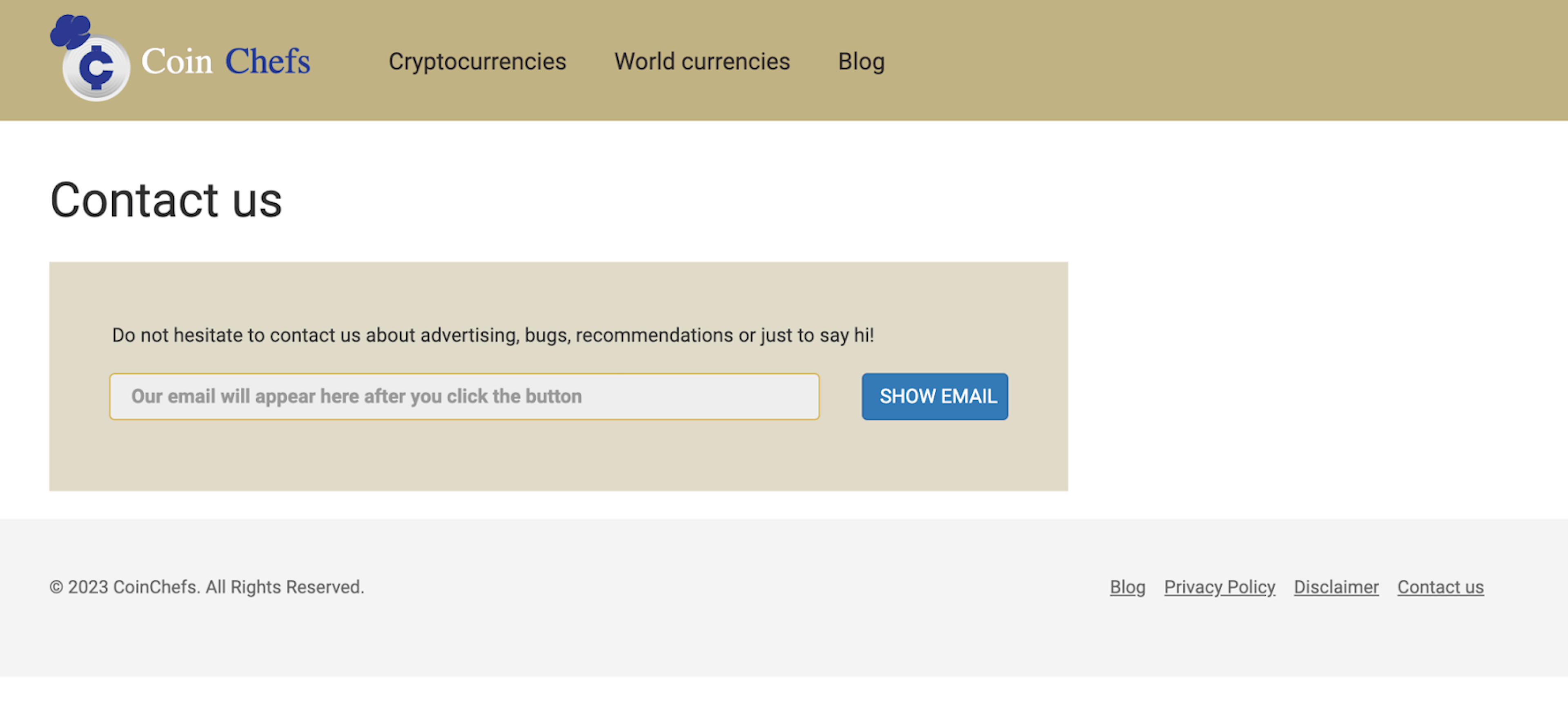Expand the Blog navigation dropdown
Viewport: 1568px width, 717px height.
pos(861,60)
